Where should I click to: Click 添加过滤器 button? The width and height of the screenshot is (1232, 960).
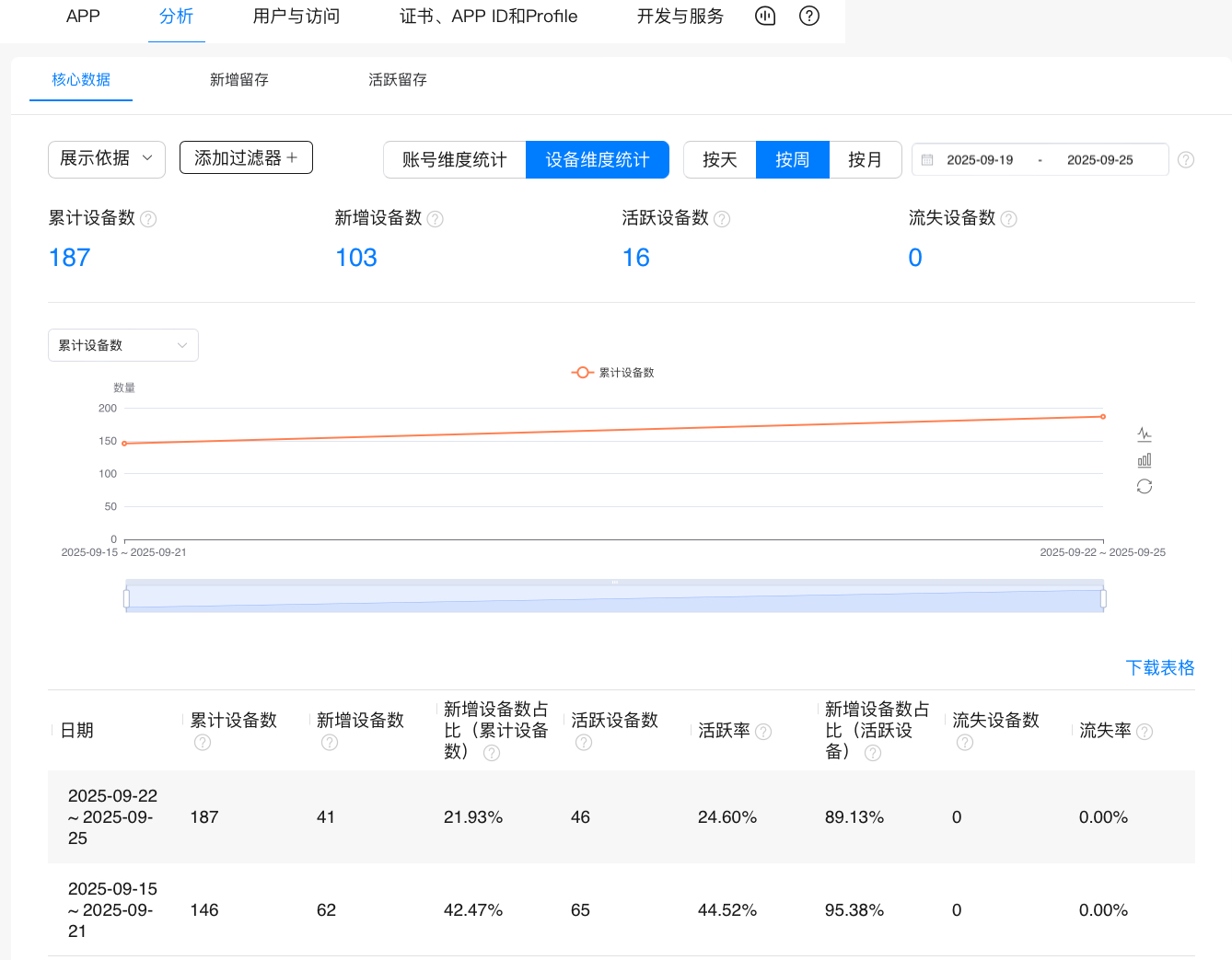pyautogui.click(x=246, y=157)
